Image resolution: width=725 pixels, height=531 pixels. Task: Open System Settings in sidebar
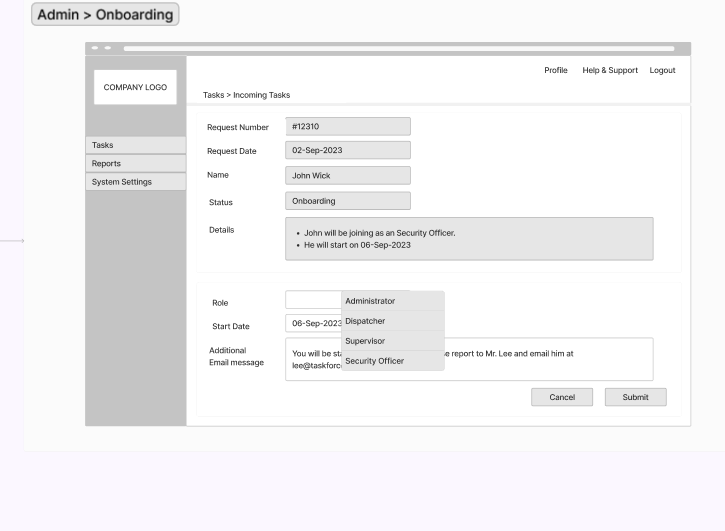coord(135,182)
